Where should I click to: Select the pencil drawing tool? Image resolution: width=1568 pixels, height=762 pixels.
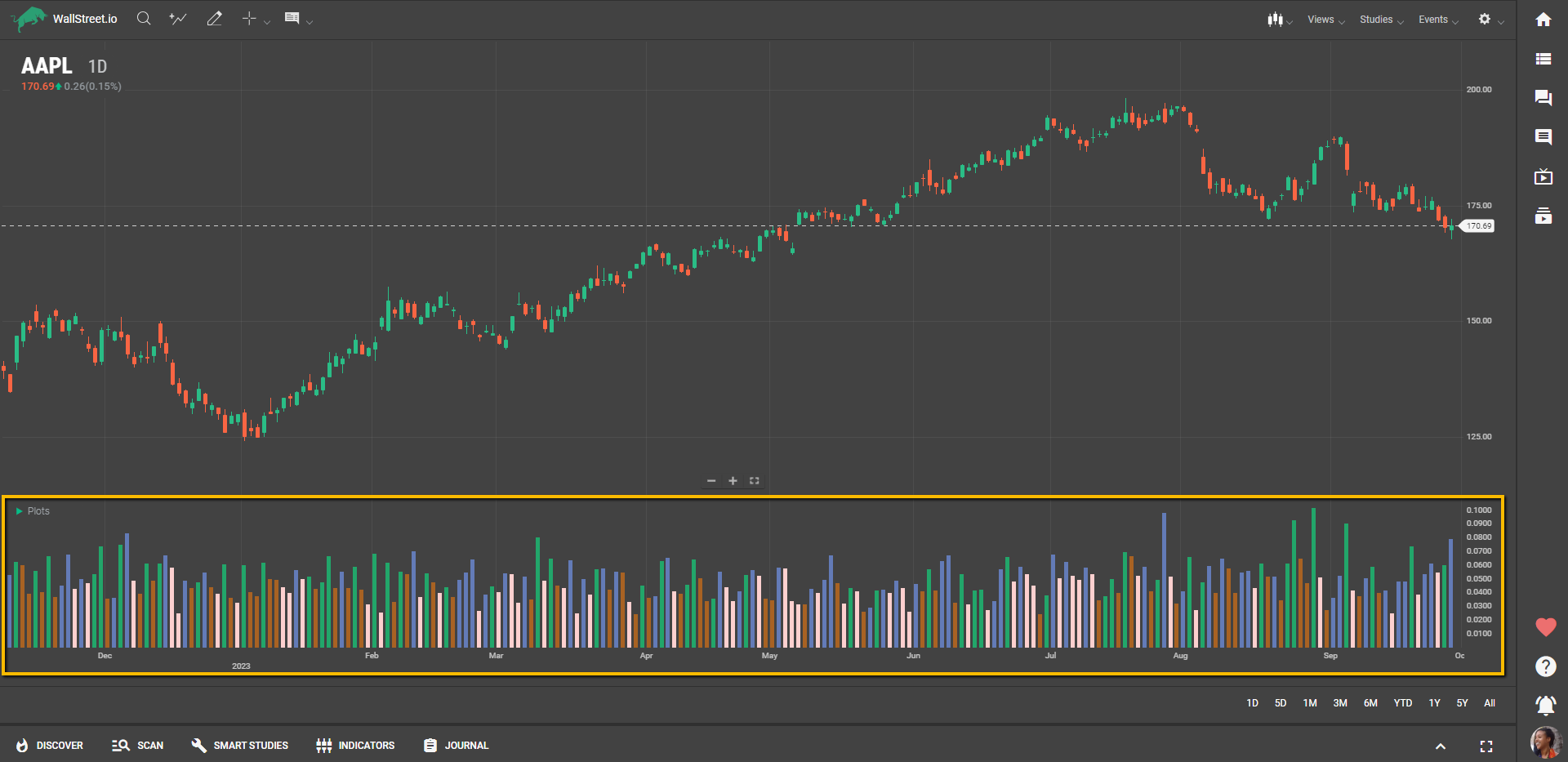coord(214,19)
